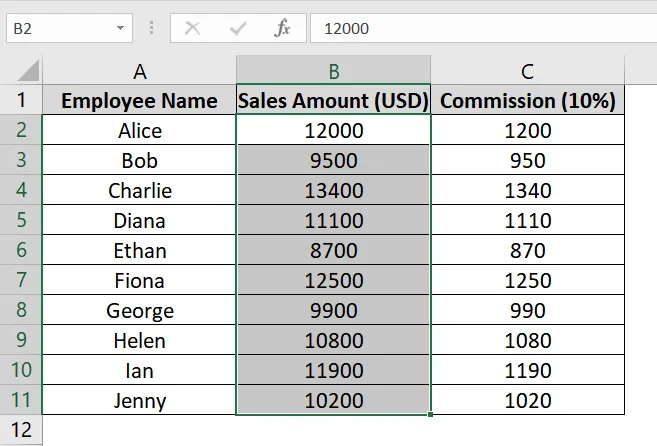
Task: Click the commission cell with 990
Action: [528, 310]
